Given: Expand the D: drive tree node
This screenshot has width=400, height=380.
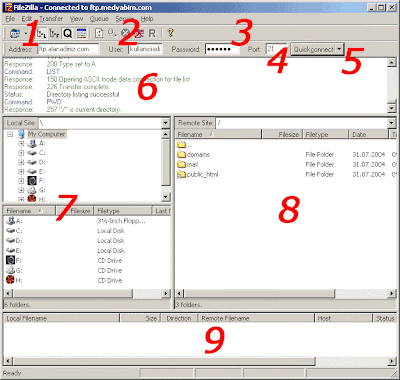Looking at the screenshot, I should click(x=21, y=162).
